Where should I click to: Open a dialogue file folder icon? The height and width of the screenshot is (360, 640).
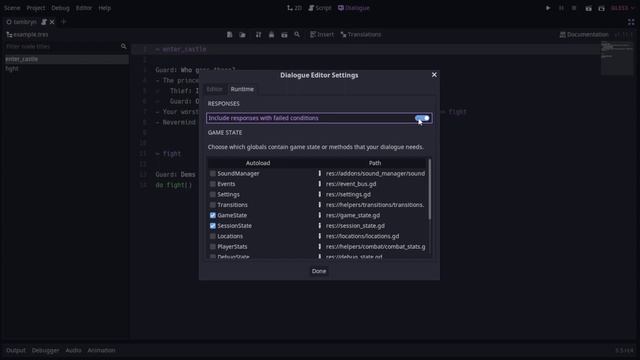pyautogui.click(x=242, y=35)
